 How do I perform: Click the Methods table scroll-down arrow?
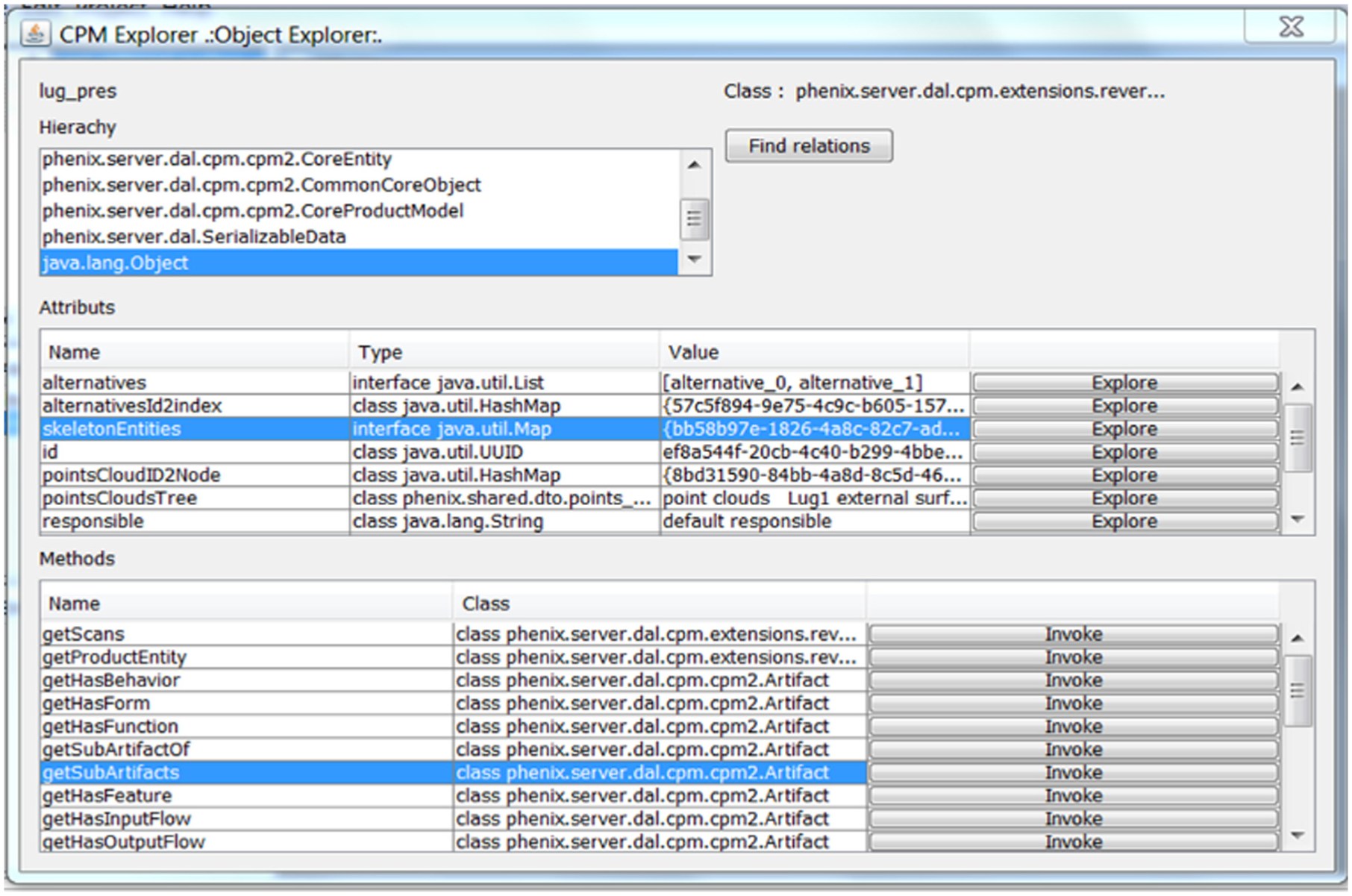click(x=1298, y=836)
